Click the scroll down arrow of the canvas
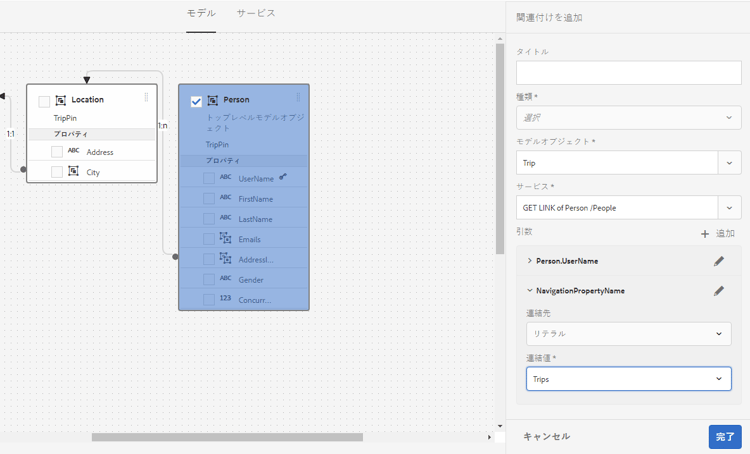Viewport: 750px width, 454px height. [500, 426]
